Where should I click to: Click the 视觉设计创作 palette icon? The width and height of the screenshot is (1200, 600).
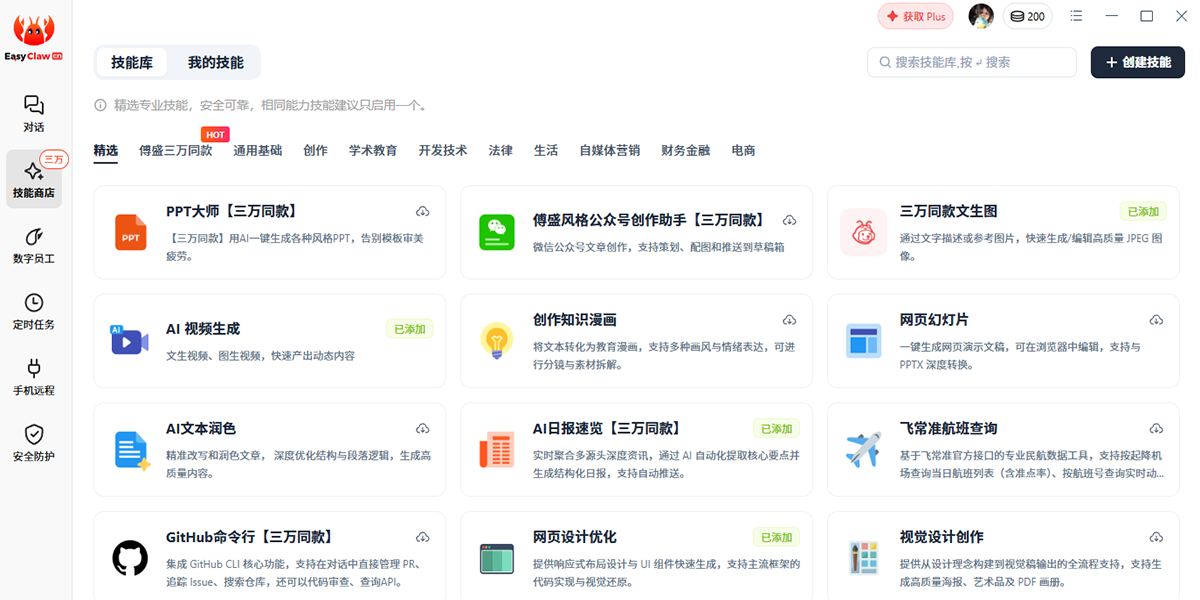click(863, 558)
